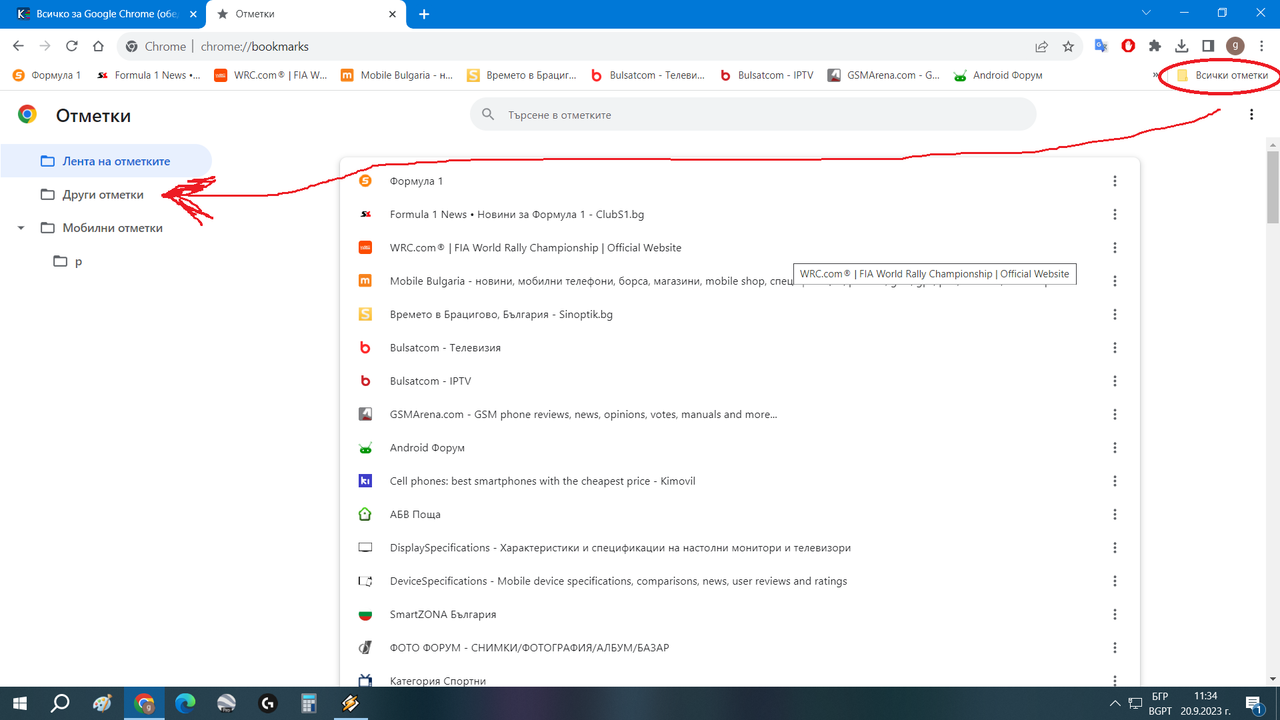Bookmark this tab with the star icon

point(1068,46)
